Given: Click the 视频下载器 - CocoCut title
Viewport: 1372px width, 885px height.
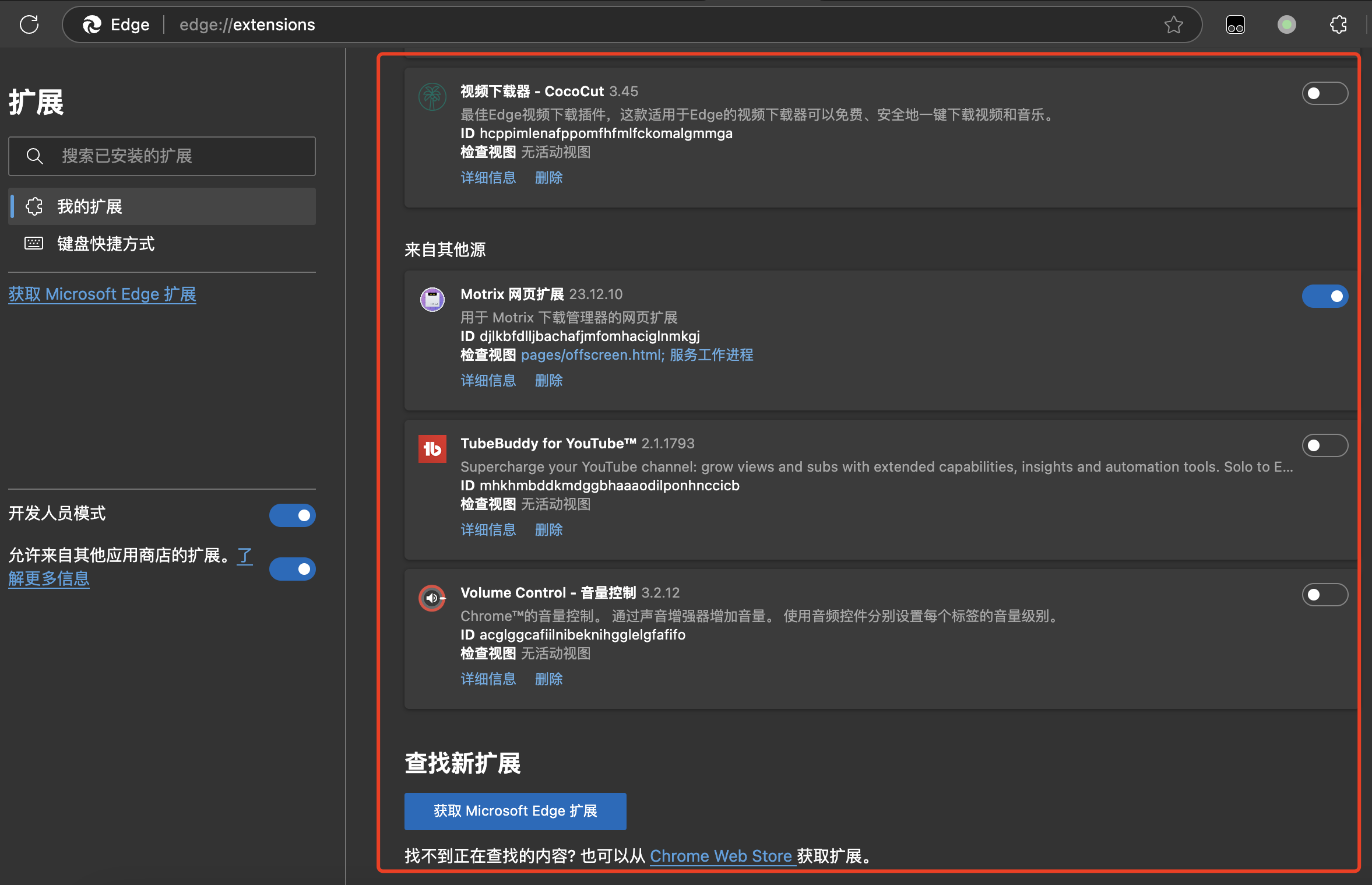Looking at the screenshot, I should 532,92.
